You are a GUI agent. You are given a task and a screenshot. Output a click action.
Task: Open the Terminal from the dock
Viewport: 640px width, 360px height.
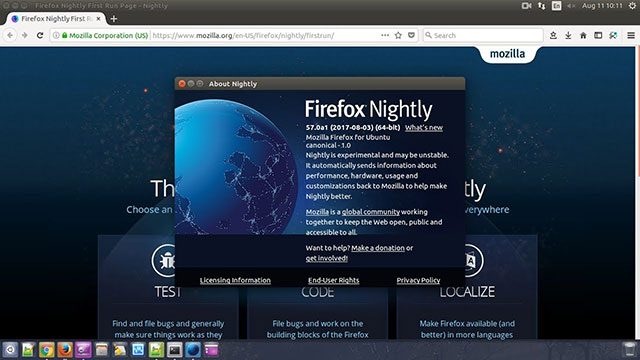[x=175, y=350]
